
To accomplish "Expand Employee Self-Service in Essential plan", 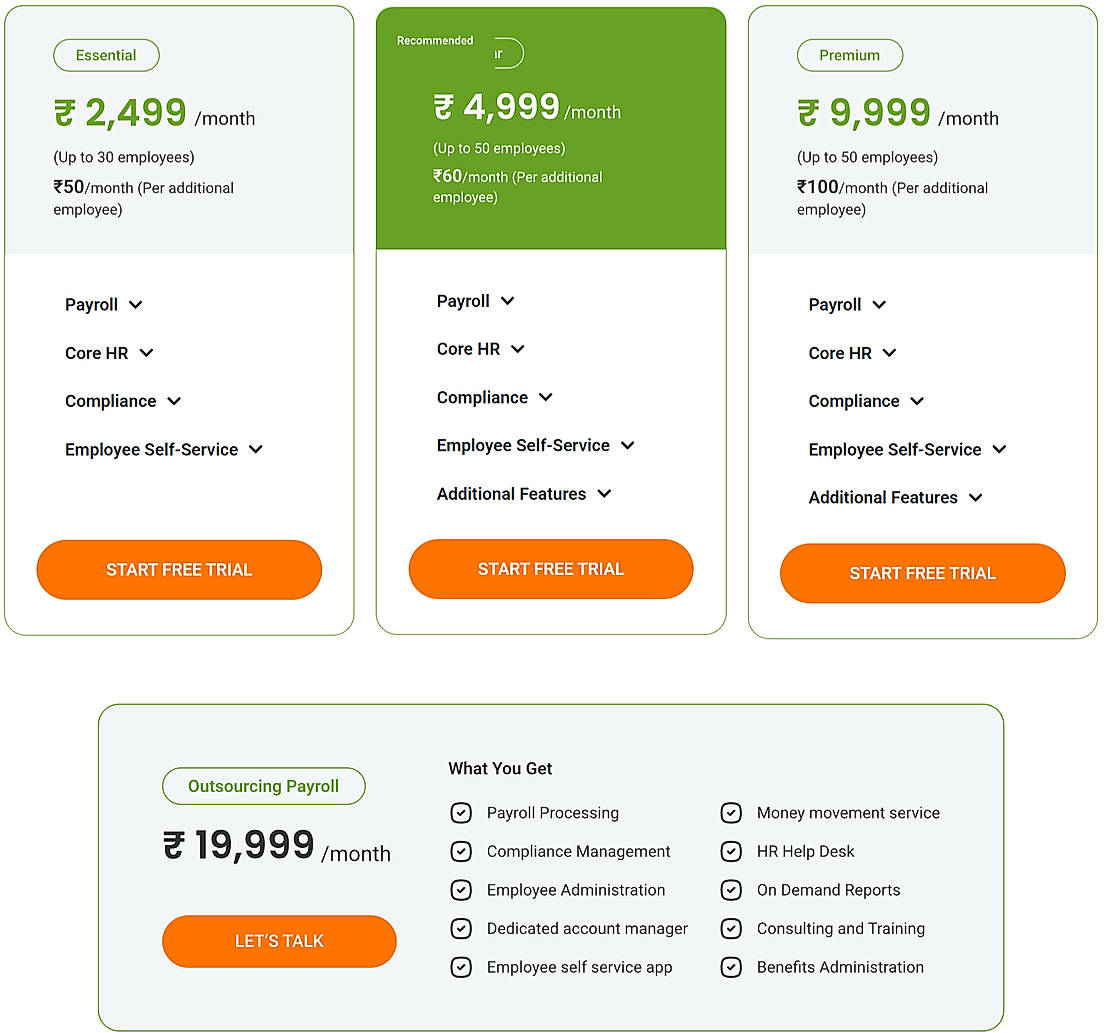I will [164, 450].
